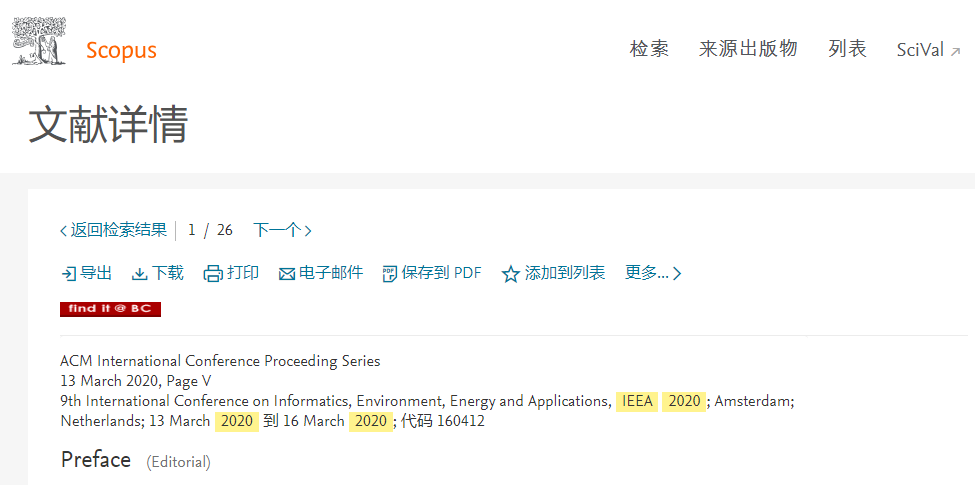
Task: Click the find it @ BC button
Action: [x=111, y=309]
